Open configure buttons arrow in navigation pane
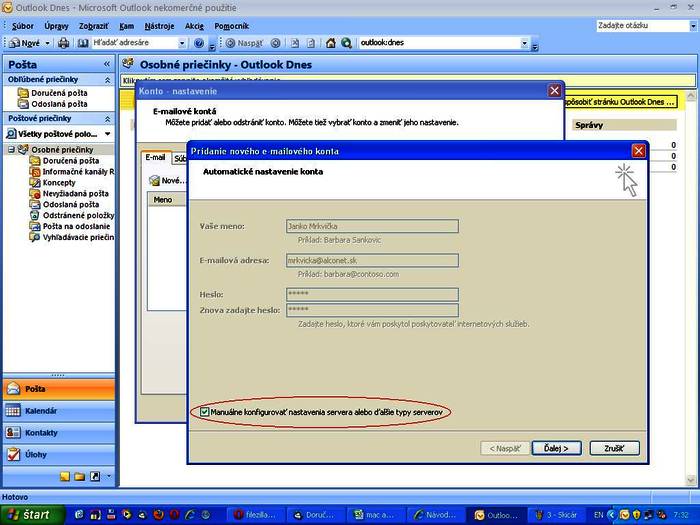This screenshot has width=700, height=525. click(x=109, y=476)
